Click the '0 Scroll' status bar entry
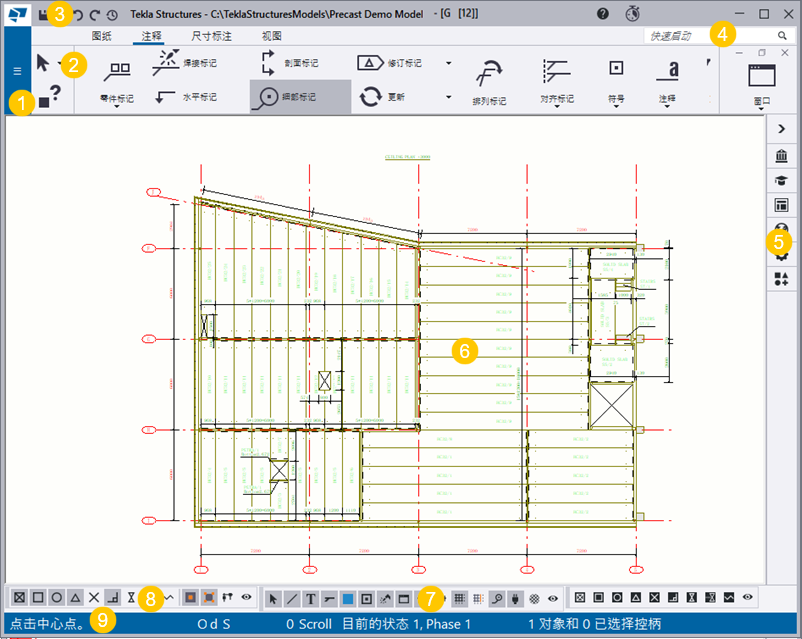Viewport: 802px width, 639px height. [309, 624]
